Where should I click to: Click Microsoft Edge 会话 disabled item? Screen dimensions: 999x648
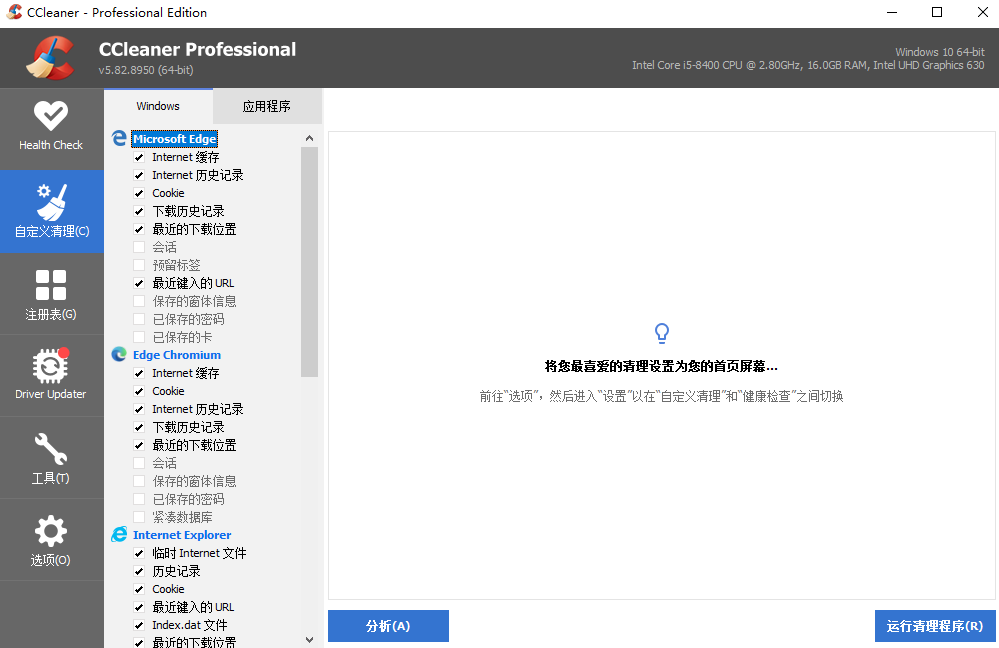164,247
